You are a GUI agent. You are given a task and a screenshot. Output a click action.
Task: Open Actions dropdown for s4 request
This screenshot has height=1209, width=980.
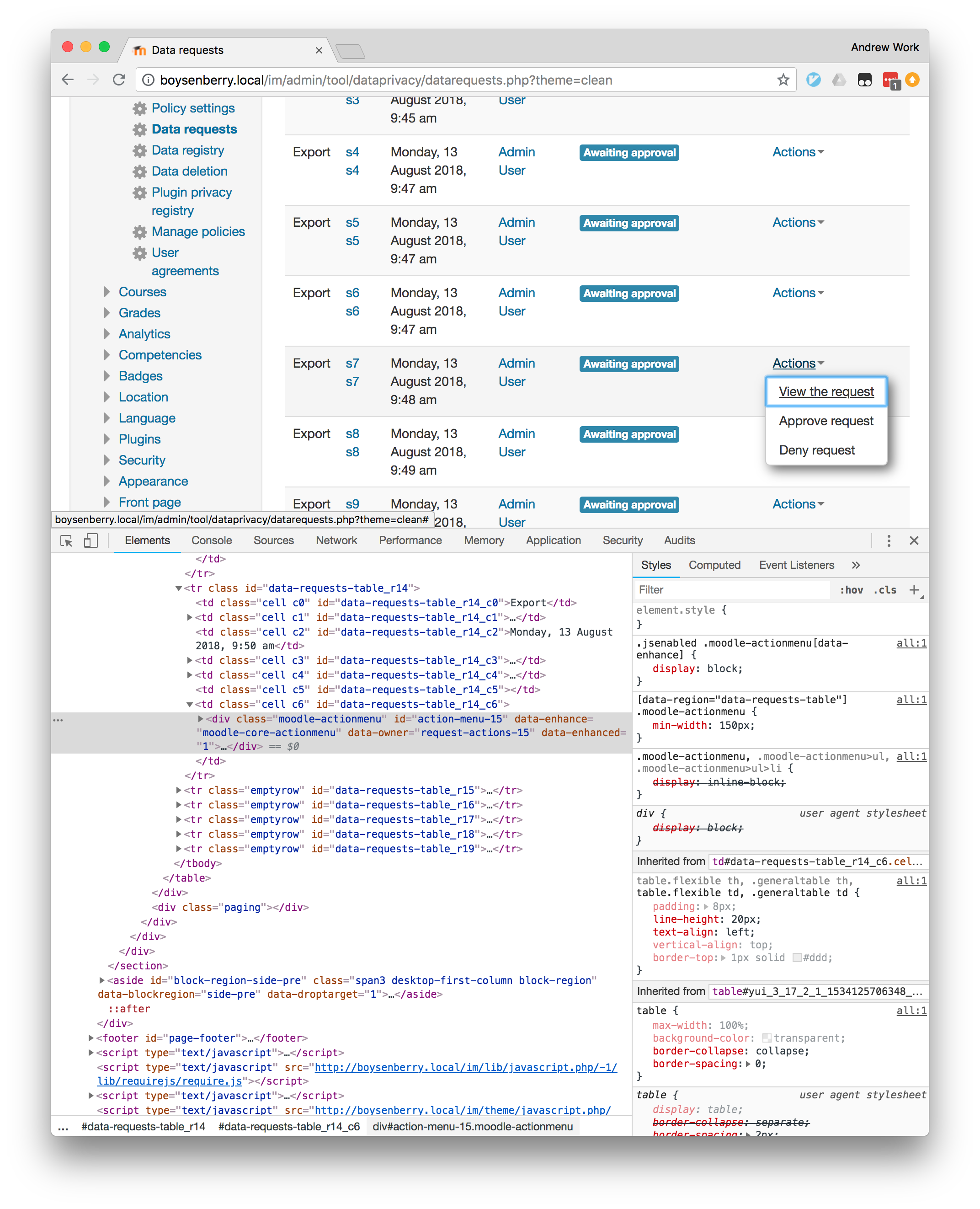point(798,152)
